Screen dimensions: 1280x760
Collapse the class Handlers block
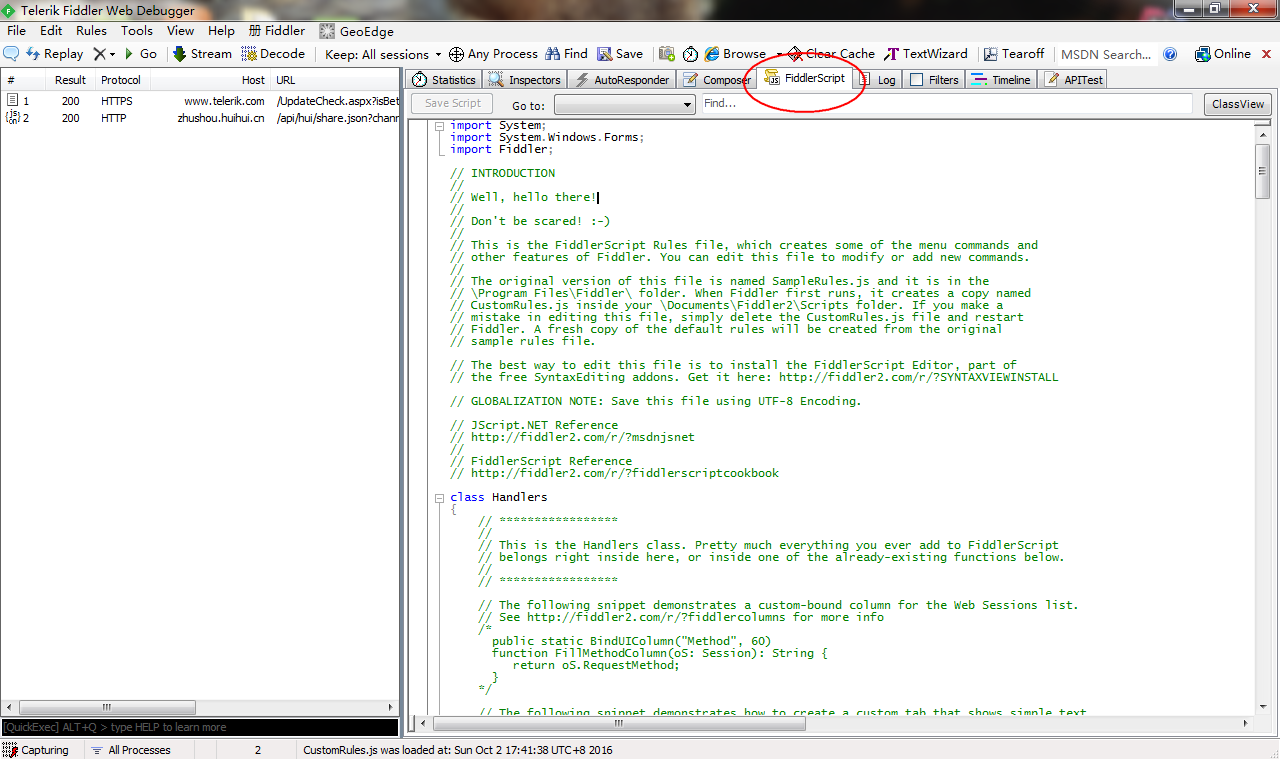click(439, 498)
